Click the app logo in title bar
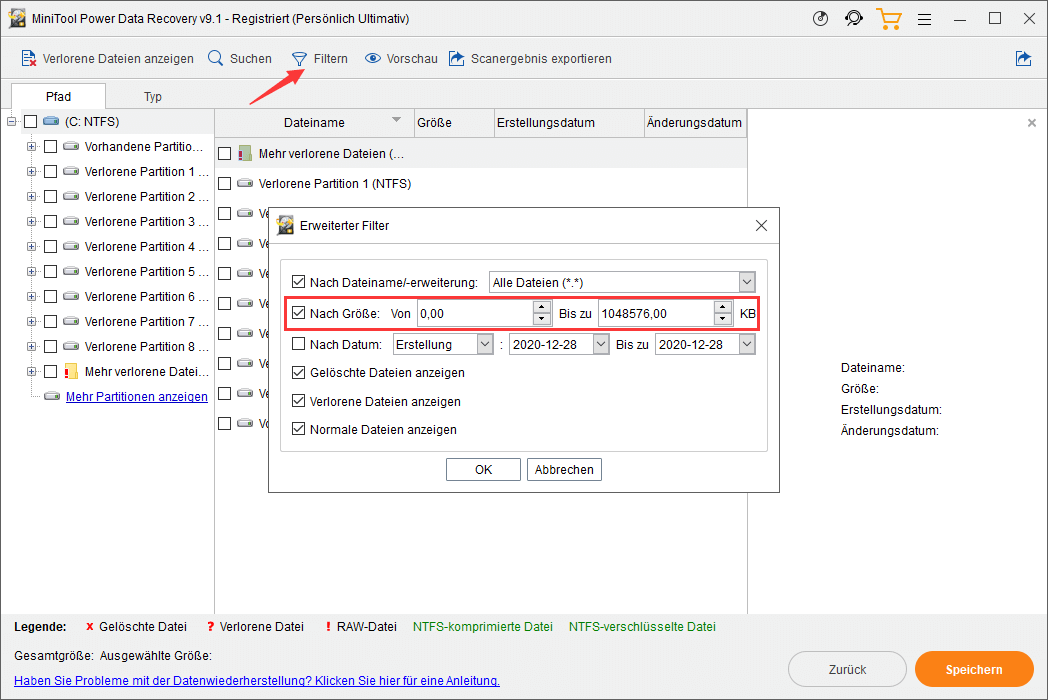 point(17,19)
